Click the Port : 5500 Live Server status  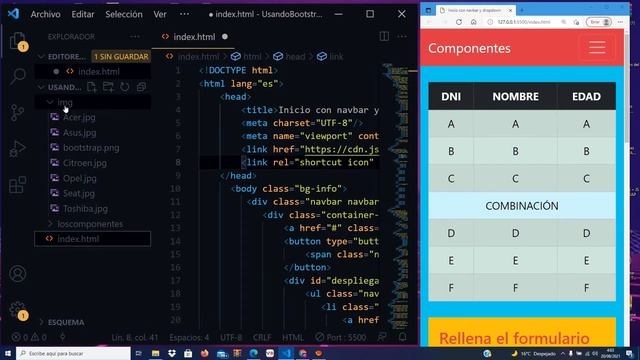coord(341,338)
